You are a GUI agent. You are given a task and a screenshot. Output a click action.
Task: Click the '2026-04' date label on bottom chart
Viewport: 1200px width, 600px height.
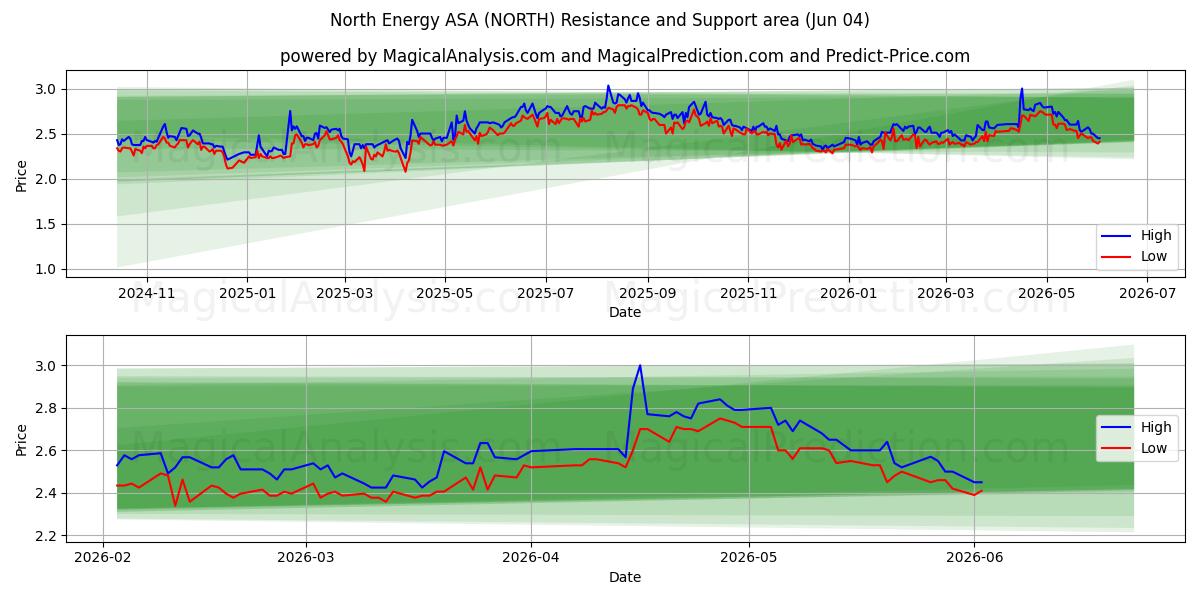(x=530, y=560)
